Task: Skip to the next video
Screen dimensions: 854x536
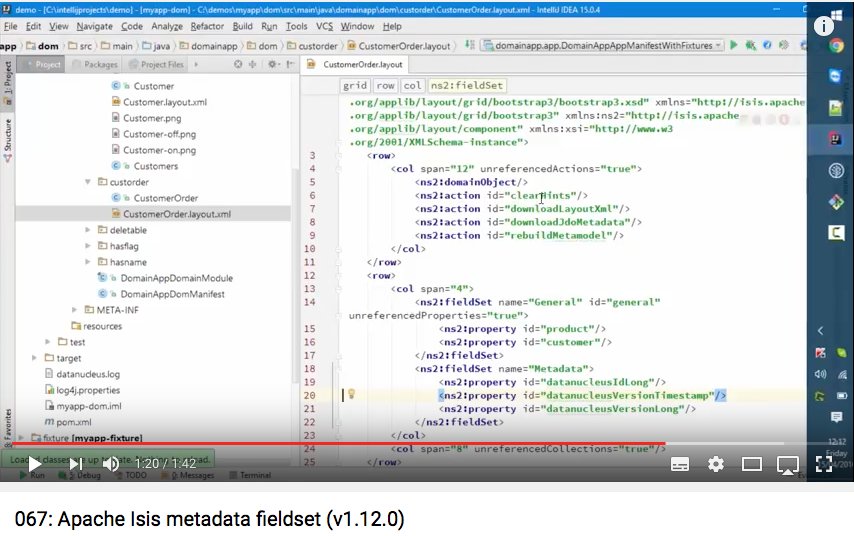Action: (76, 464)
